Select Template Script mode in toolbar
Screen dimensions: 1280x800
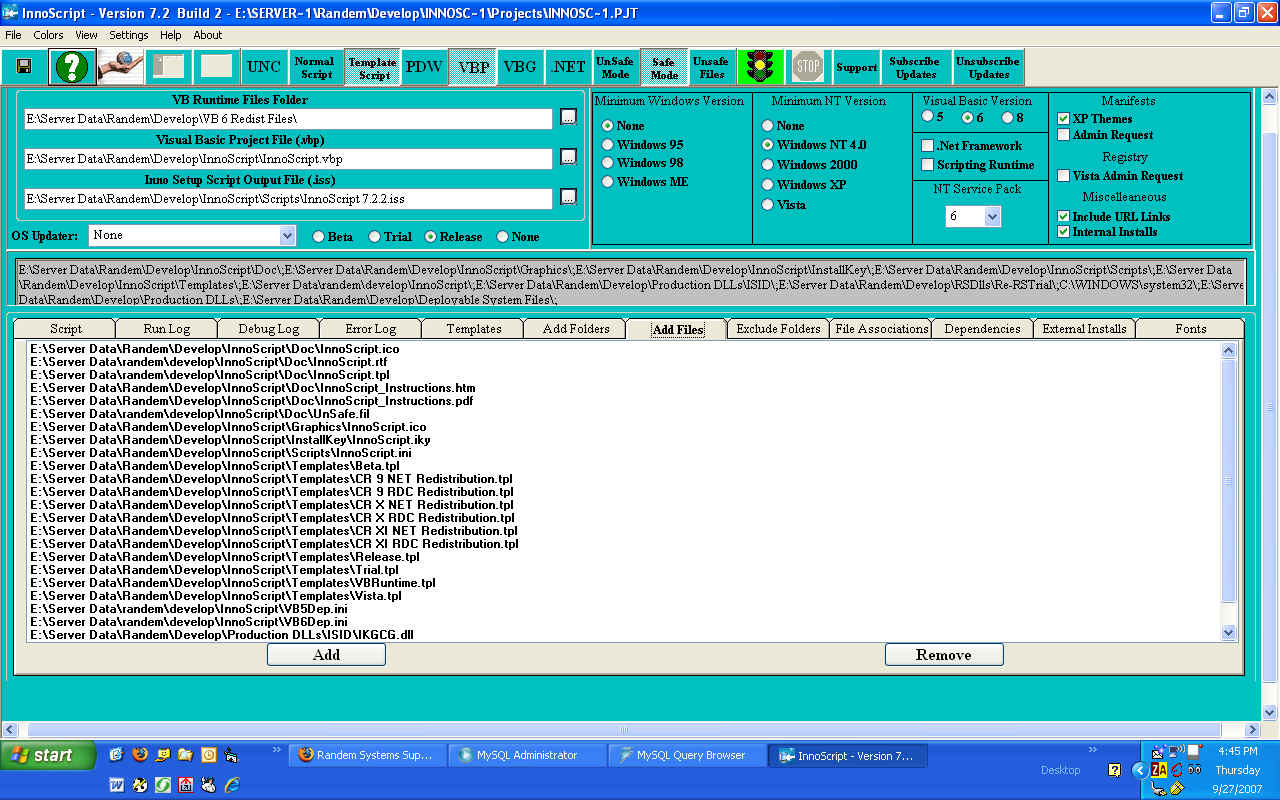pos(372,67)
